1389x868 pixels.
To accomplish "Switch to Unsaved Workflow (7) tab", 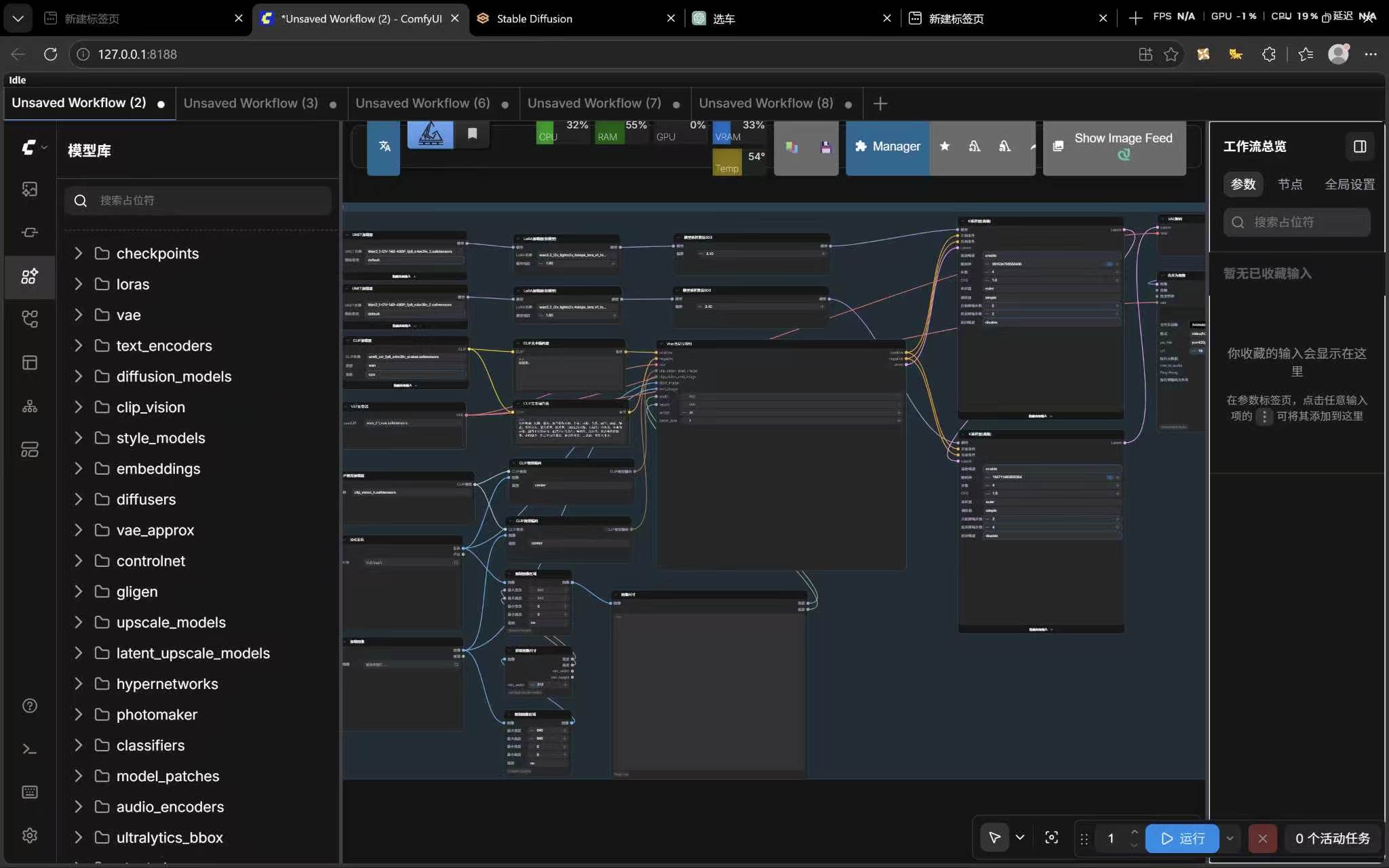I will pos(604,104).
